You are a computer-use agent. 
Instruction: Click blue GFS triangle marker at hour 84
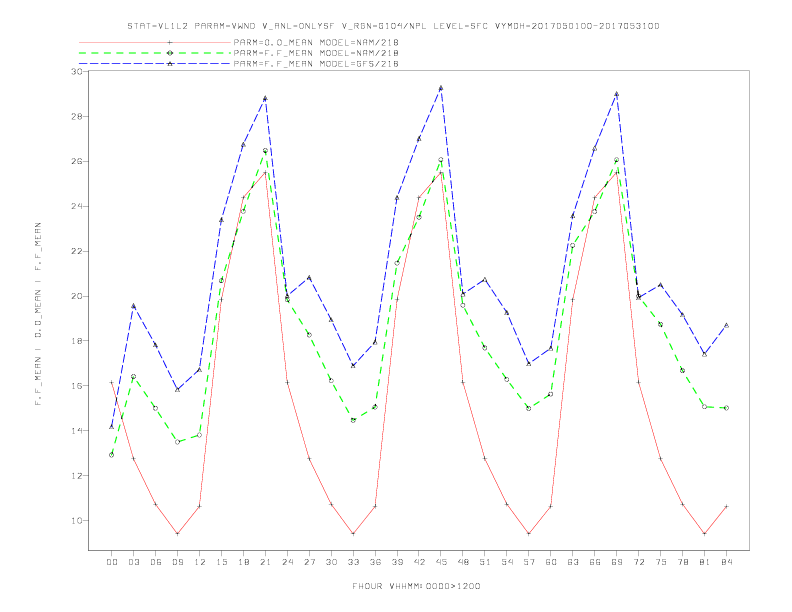(x=726, y=326)
